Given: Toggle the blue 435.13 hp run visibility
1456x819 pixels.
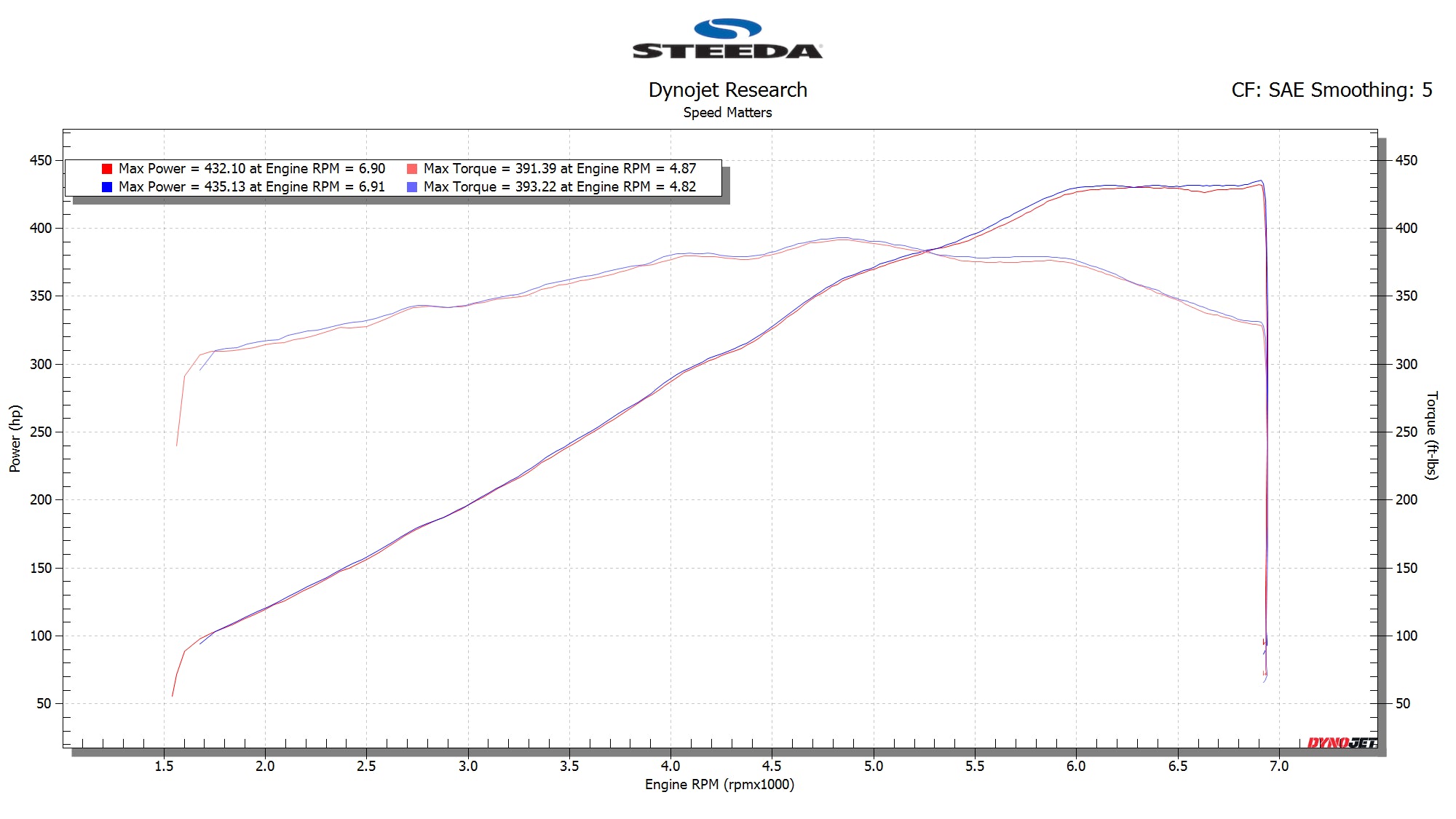Looking at the screenshot, I should tap(106, 187).
